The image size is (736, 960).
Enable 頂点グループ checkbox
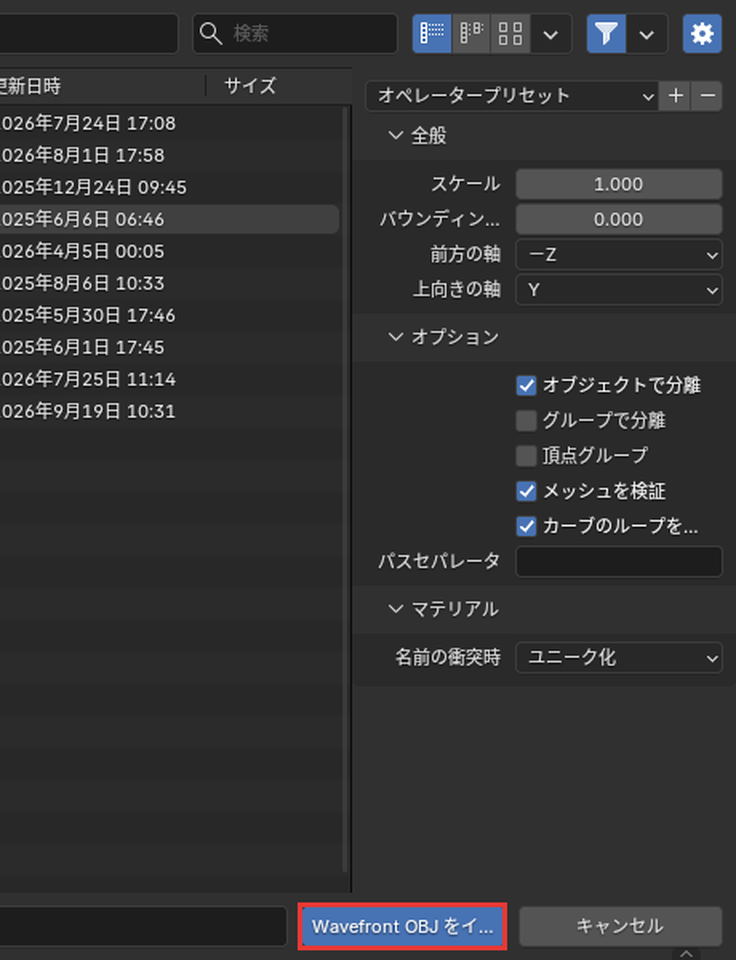pos(526,456)
